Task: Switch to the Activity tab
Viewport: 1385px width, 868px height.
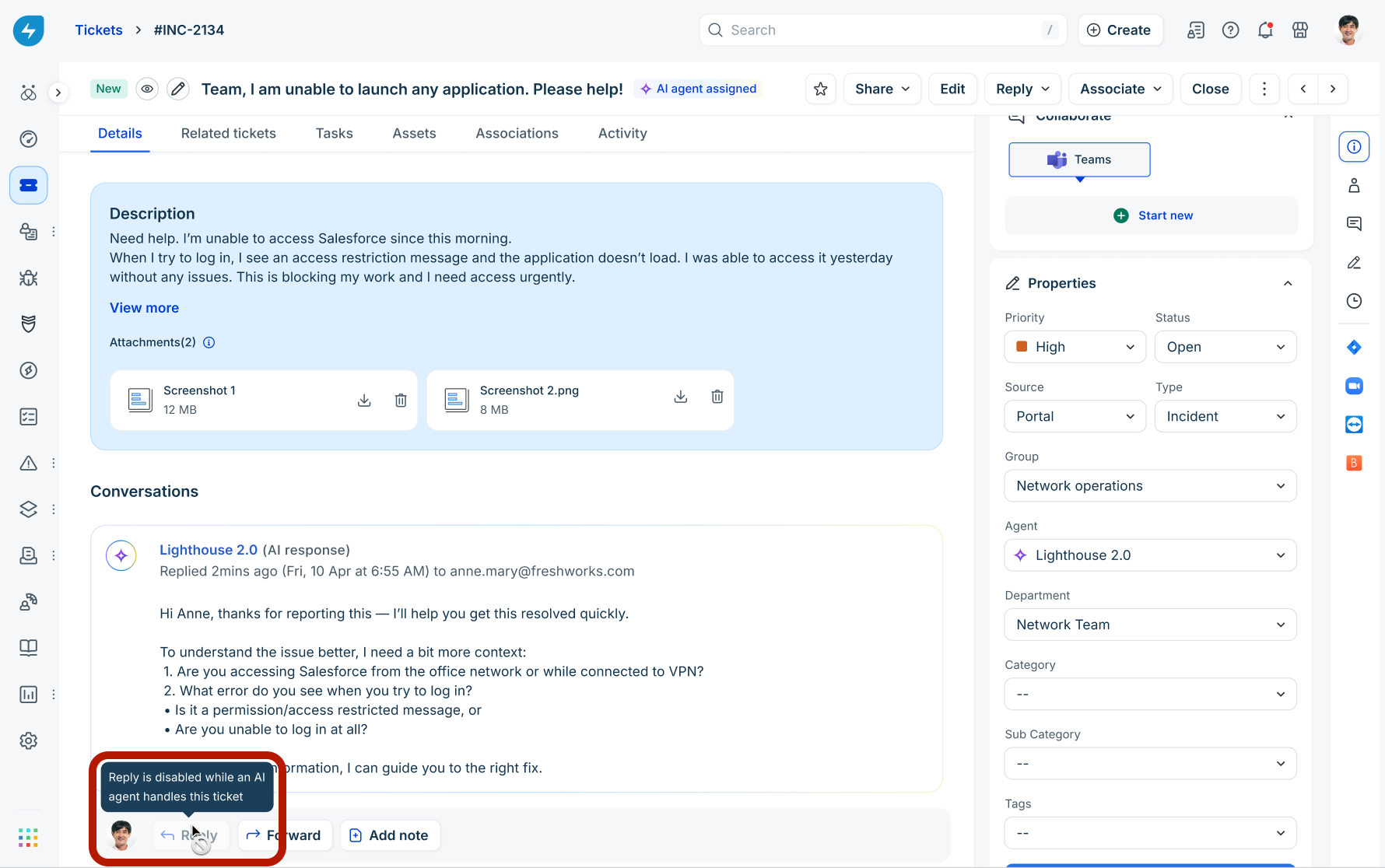Action: pyautogui.click(x=622, y=133)
